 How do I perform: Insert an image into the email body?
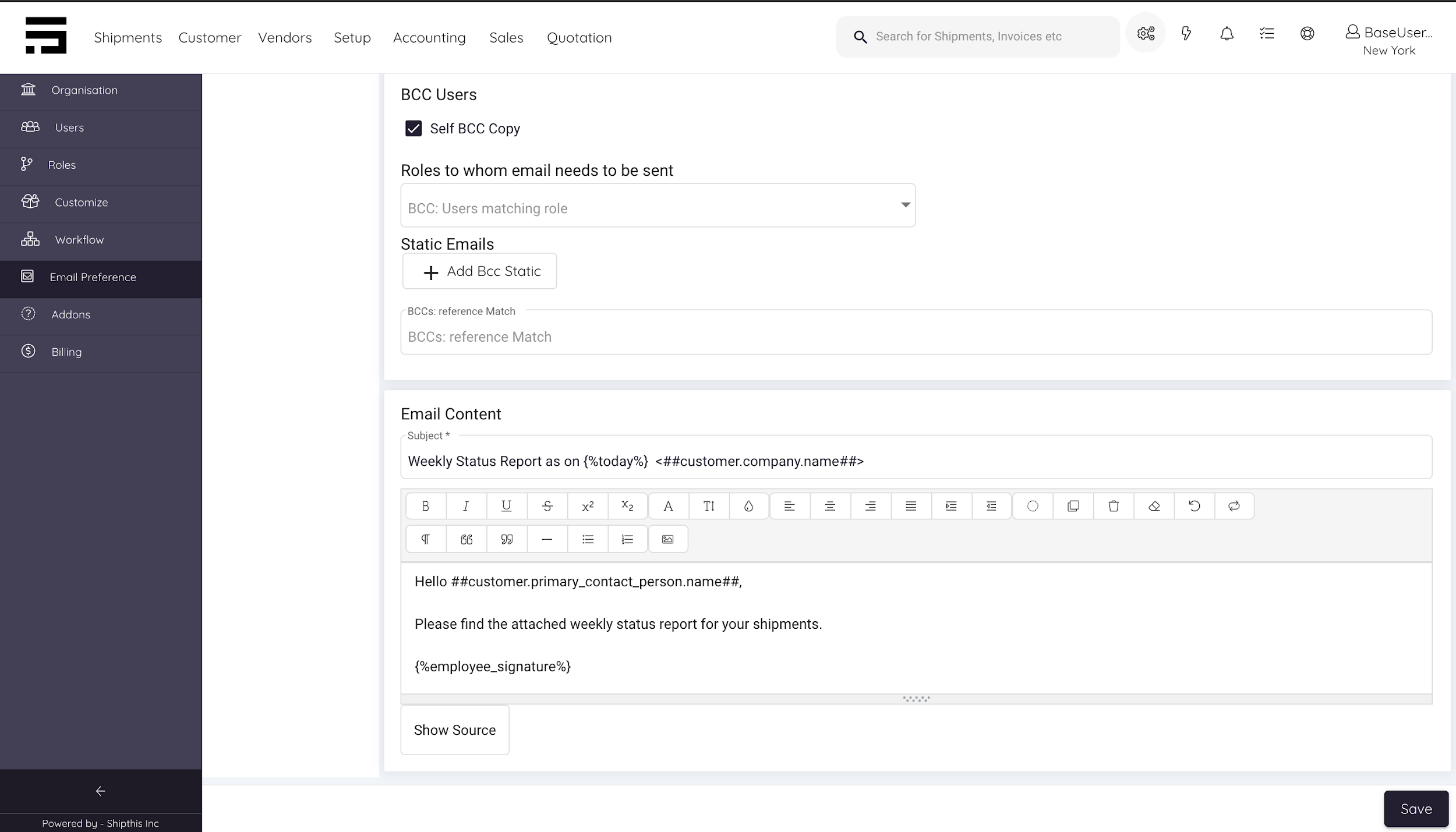click(668, 539)
